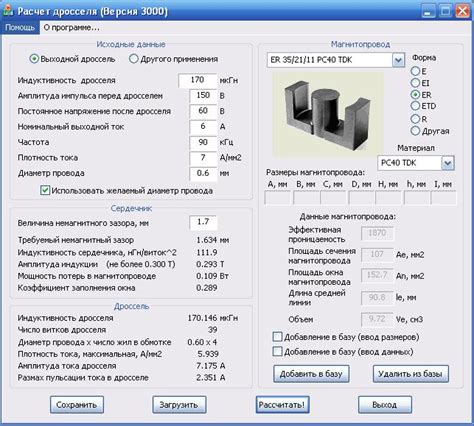Click the Добавить в базу button
474x426 pixels.
pyautogui.click(x=311, y=374)
